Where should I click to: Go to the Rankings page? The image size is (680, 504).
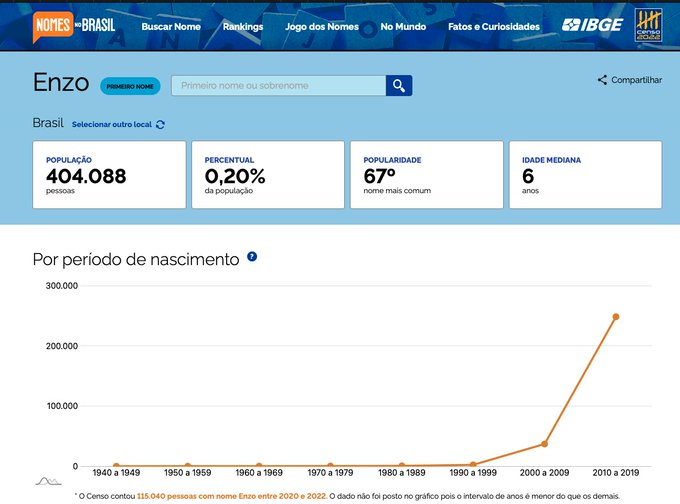pos(243,27)
